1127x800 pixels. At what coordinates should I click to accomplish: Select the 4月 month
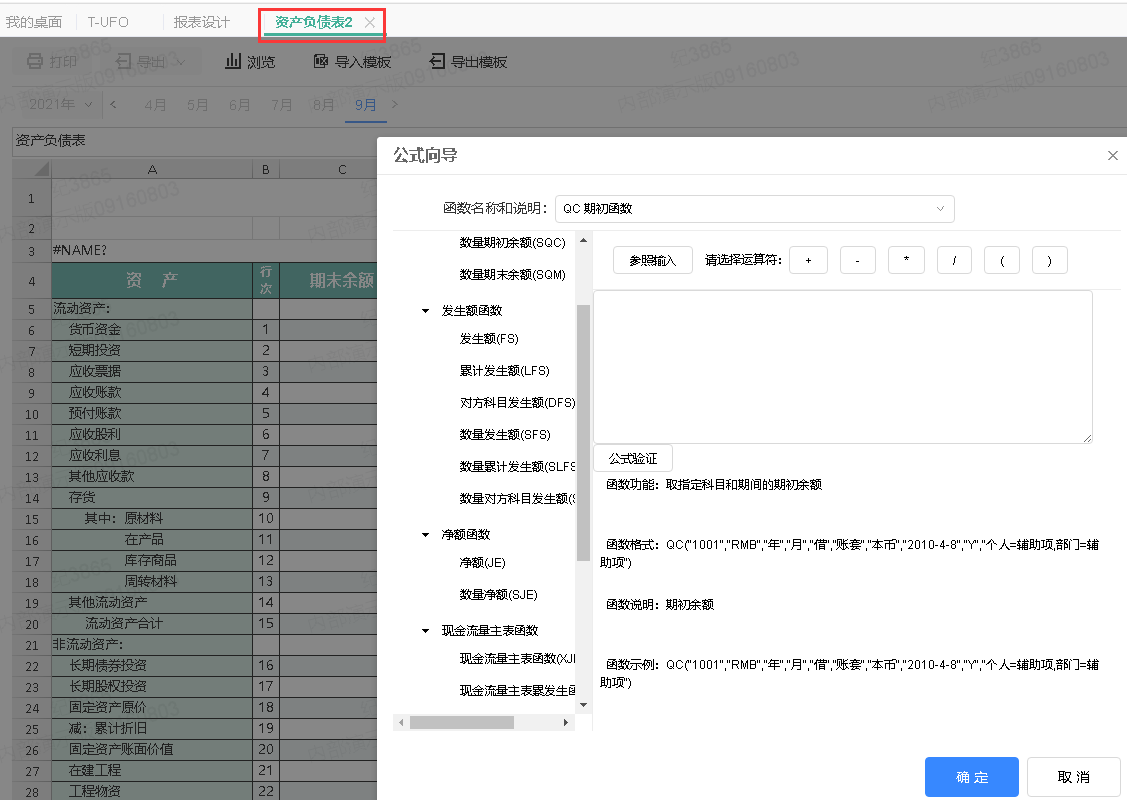click(155, 105)
